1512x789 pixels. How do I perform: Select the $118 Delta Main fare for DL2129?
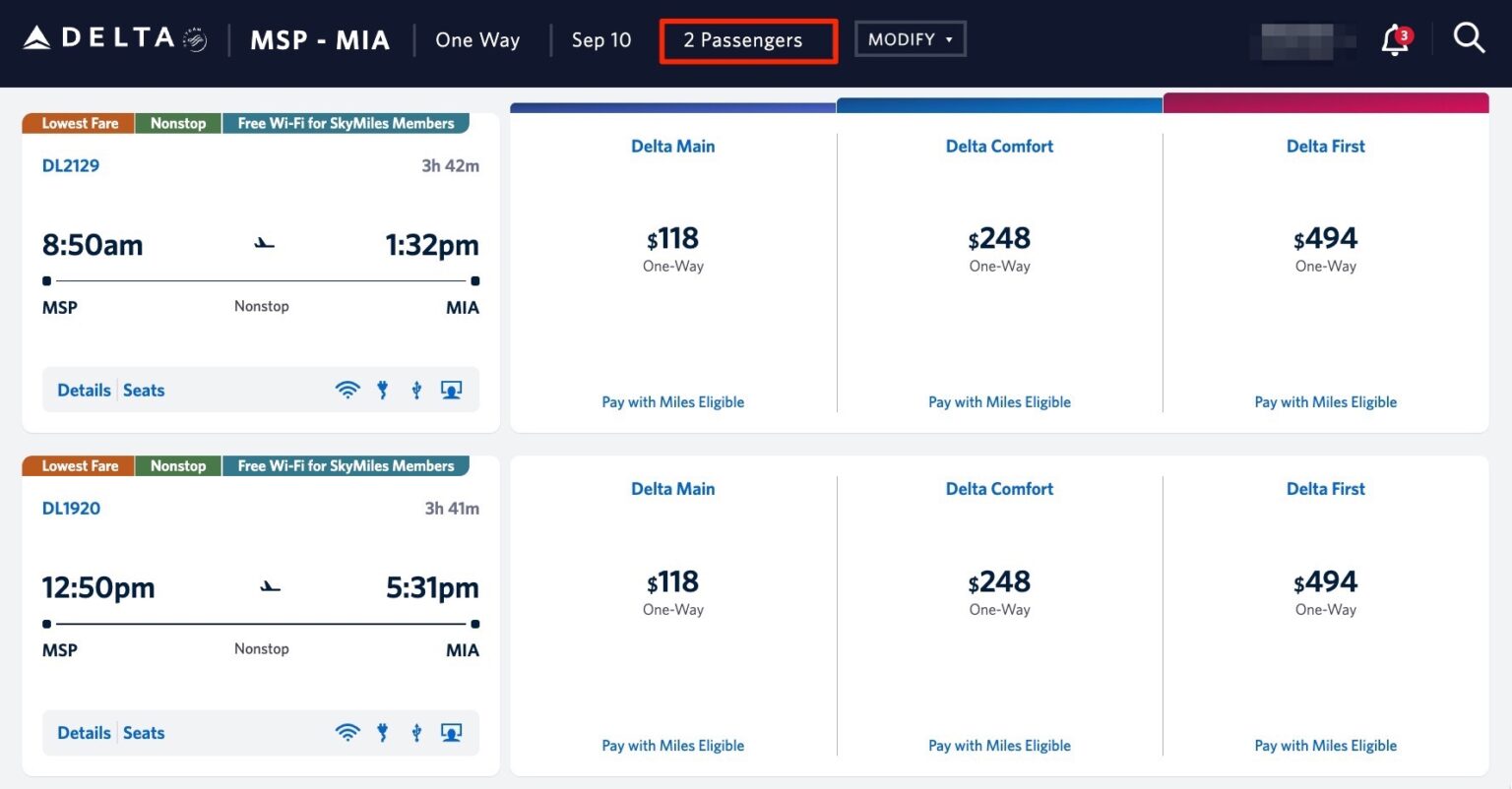coord(673,238)
